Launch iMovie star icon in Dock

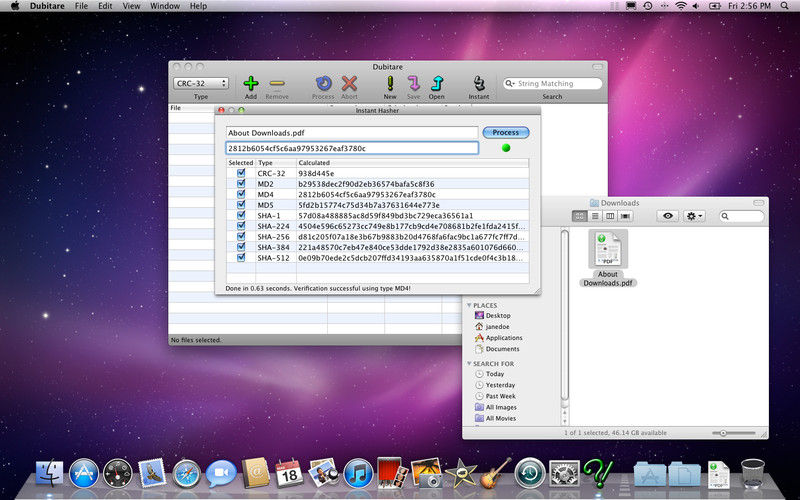pyautogui.click(x=461, y=474)
